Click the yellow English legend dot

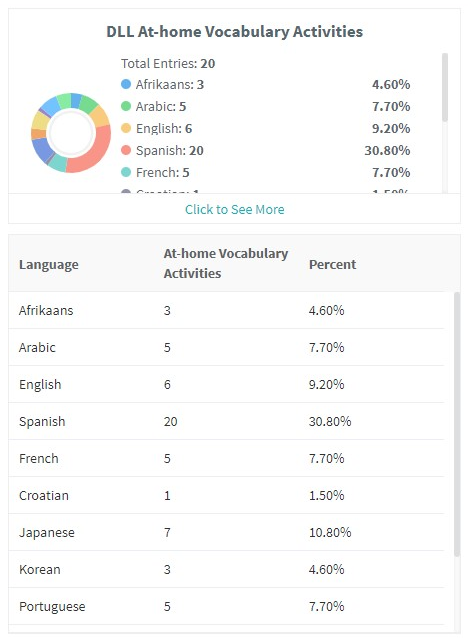[126, 128]
